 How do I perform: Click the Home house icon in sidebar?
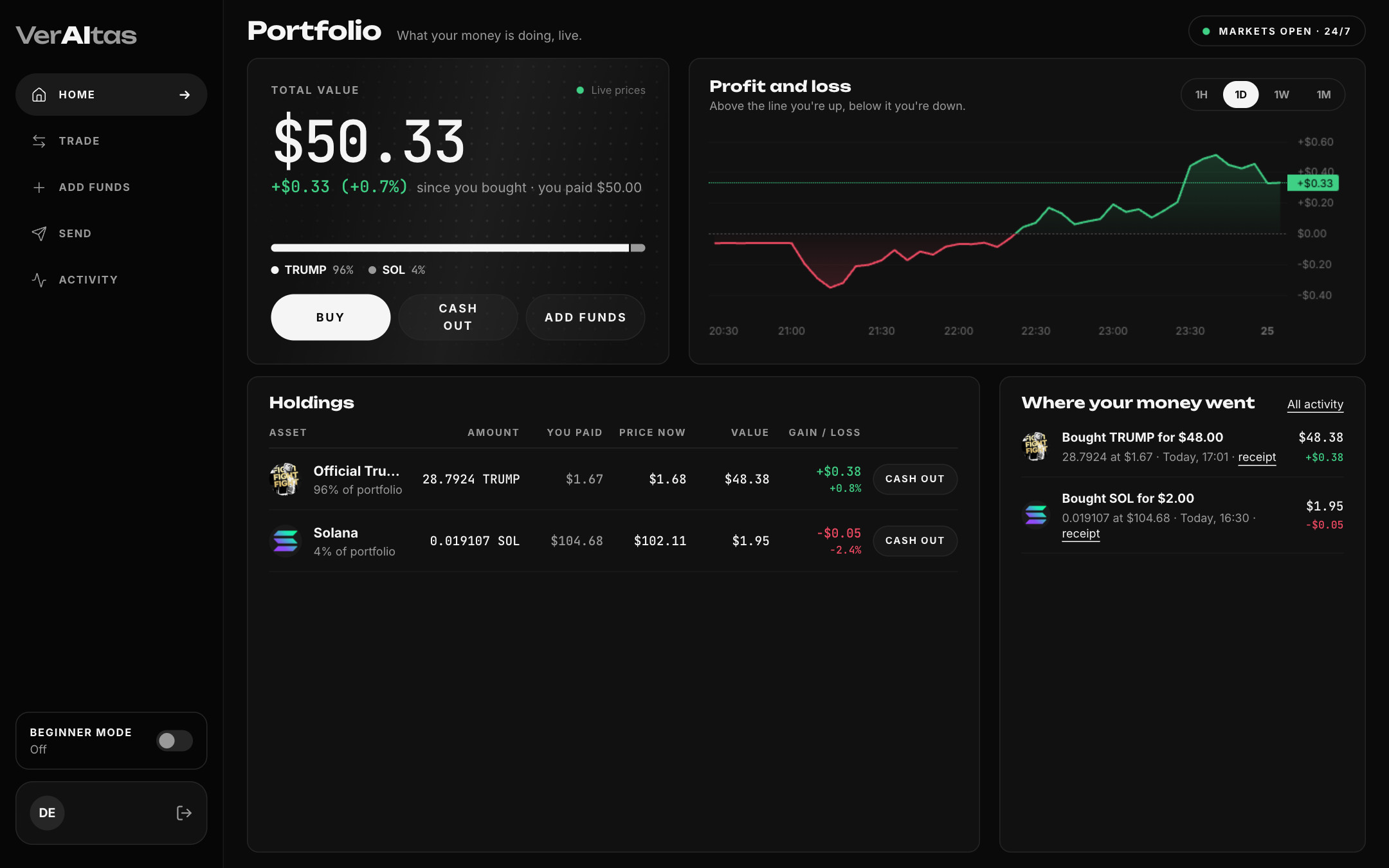click(x=39, y=95)
